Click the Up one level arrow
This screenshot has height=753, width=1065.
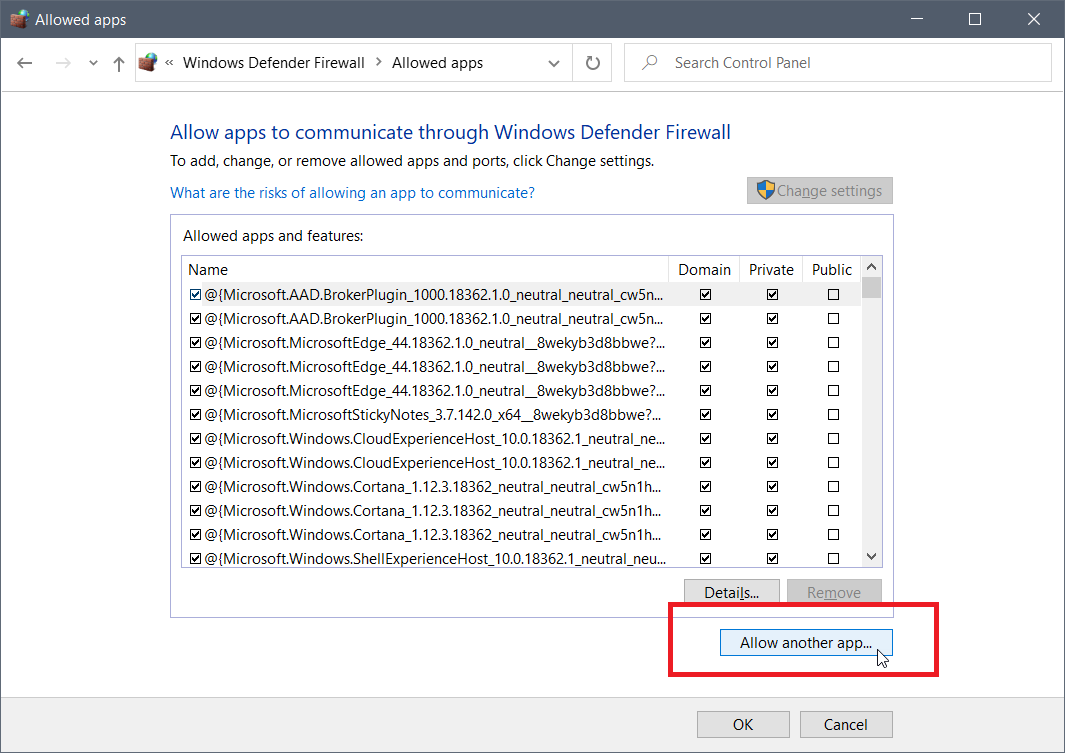click(x=119, y=63)
